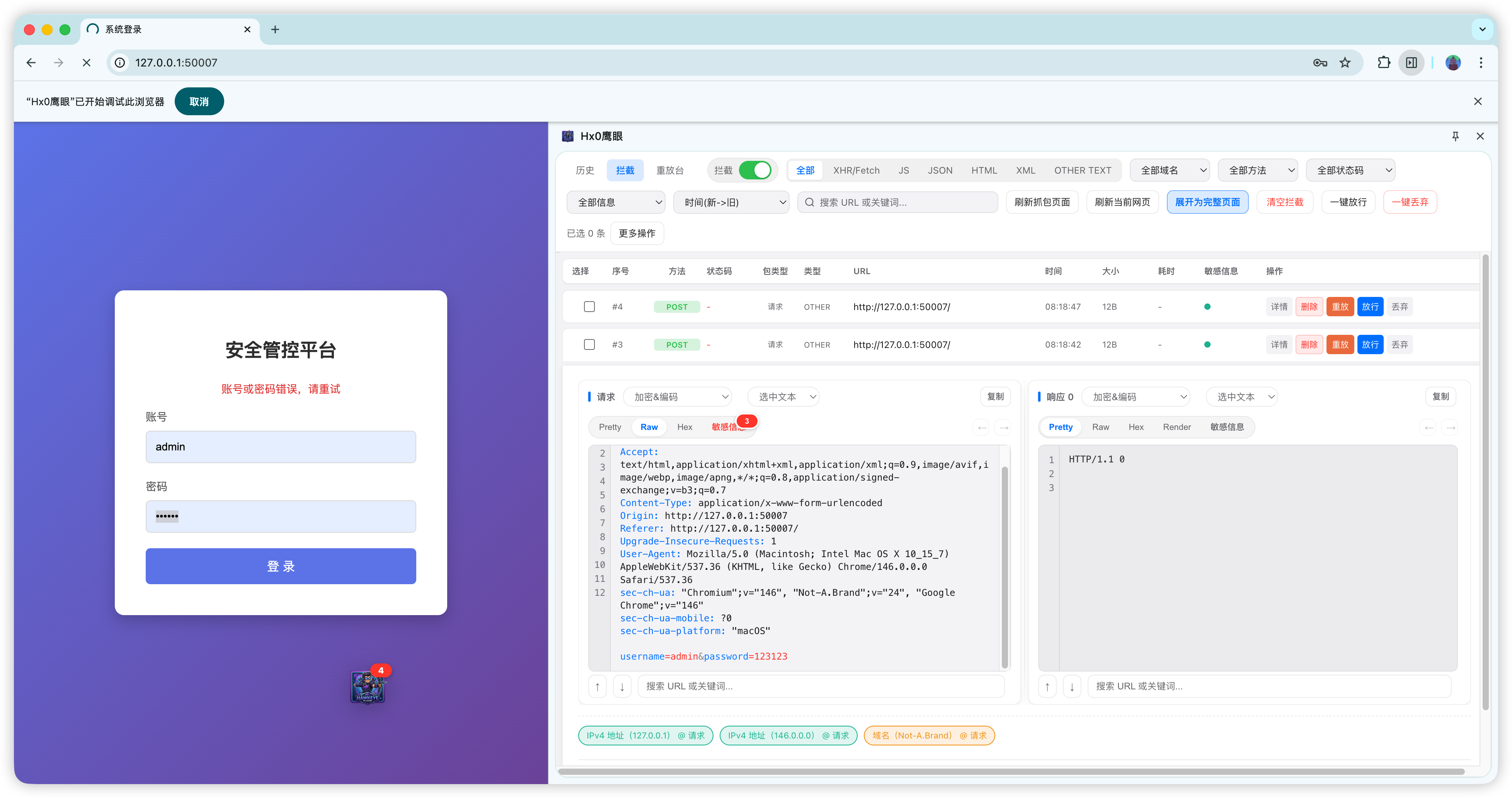The height and width of the screenshot is (798, 1512).
Task: Click 放行 button for request #4
Action: click(1370, 307)
